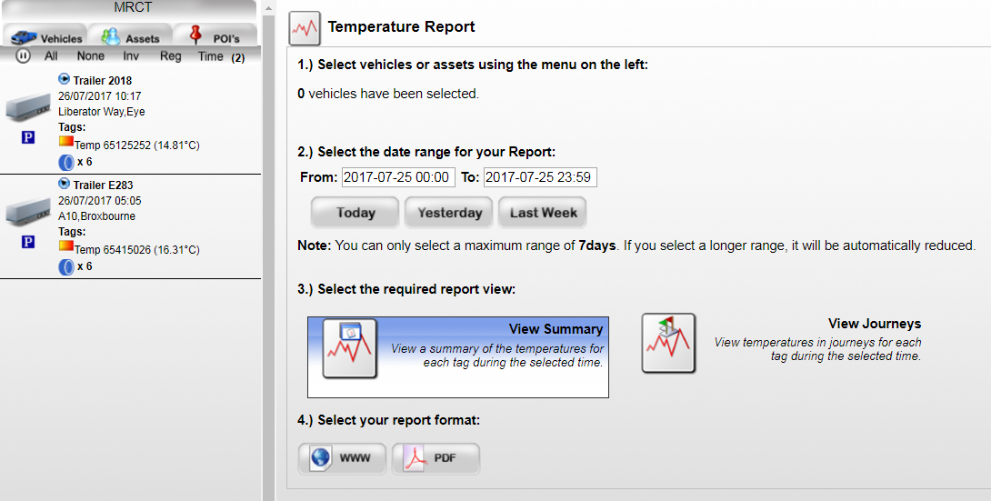Choose the None selection filter

tap(91, 57)
